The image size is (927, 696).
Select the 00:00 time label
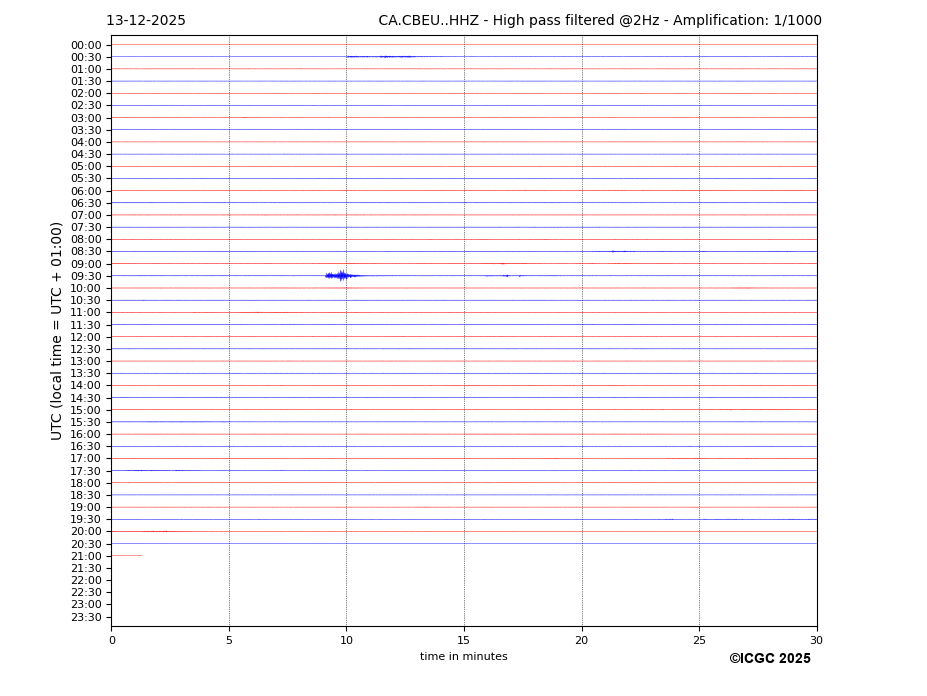click(x=86, y=45)
